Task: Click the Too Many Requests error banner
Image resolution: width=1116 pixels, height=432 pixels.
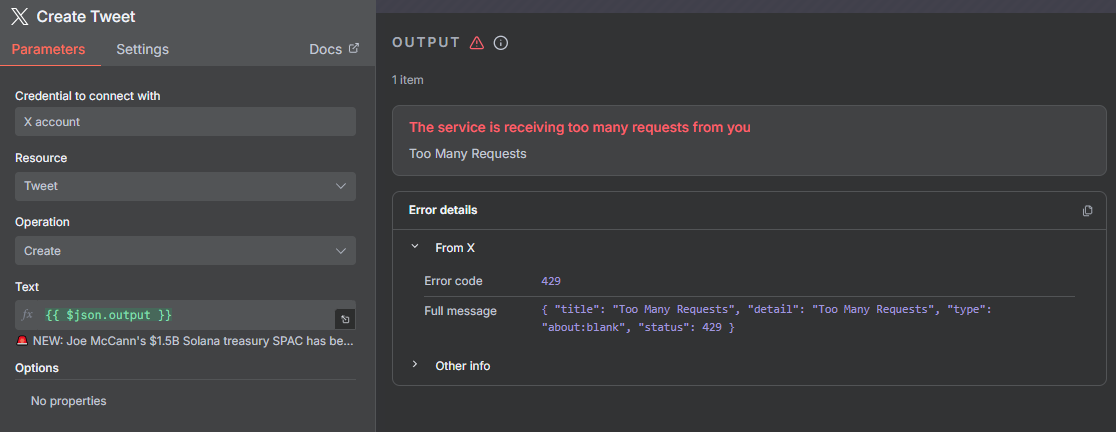Action: (749, 140)
